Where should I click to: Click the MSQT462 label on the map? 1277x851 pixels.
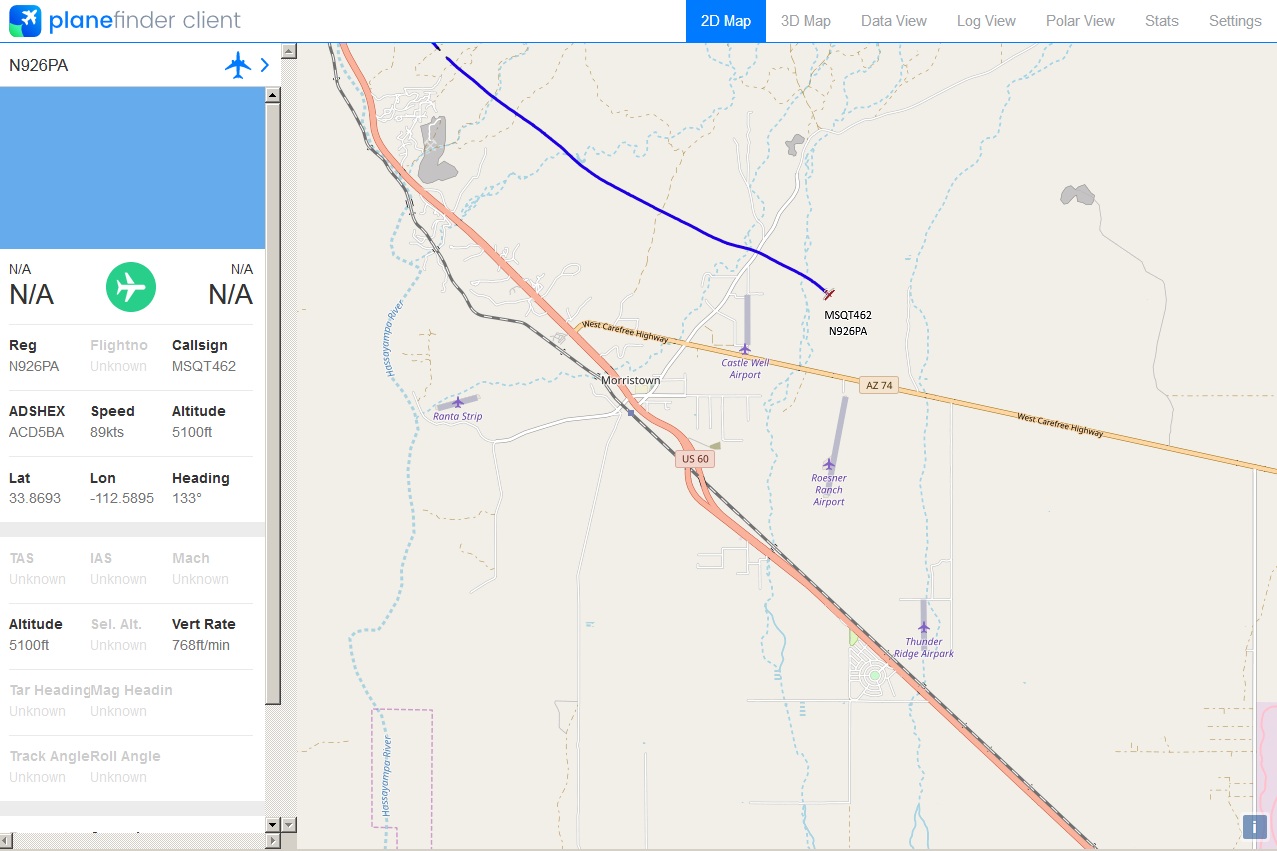click(848, 315)
